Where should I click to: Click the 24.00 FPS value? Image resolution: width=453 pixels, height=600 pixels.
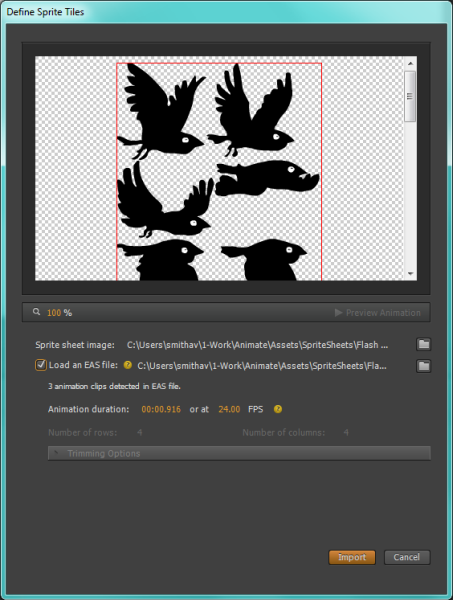[x=229, y=409]
